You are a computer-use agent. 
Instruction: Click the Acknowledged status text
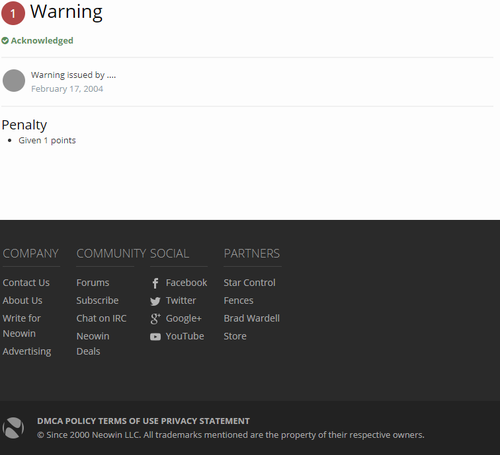(42, 41)
